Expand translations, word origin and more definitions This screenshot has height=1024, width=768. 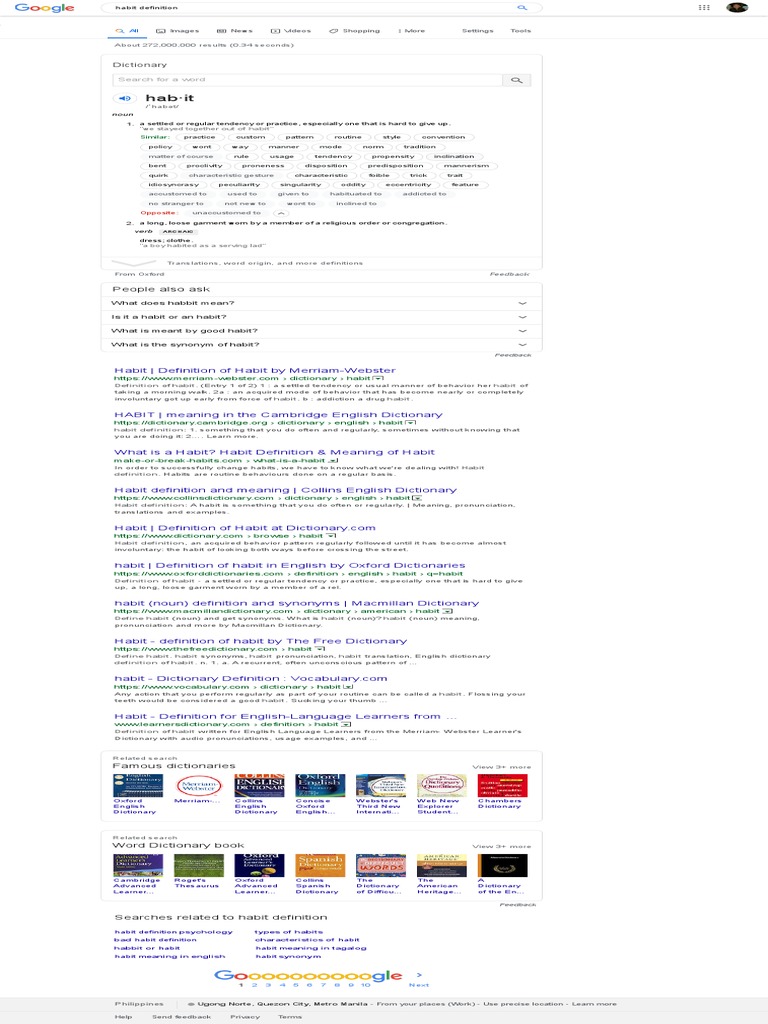[x=264, y=263]
